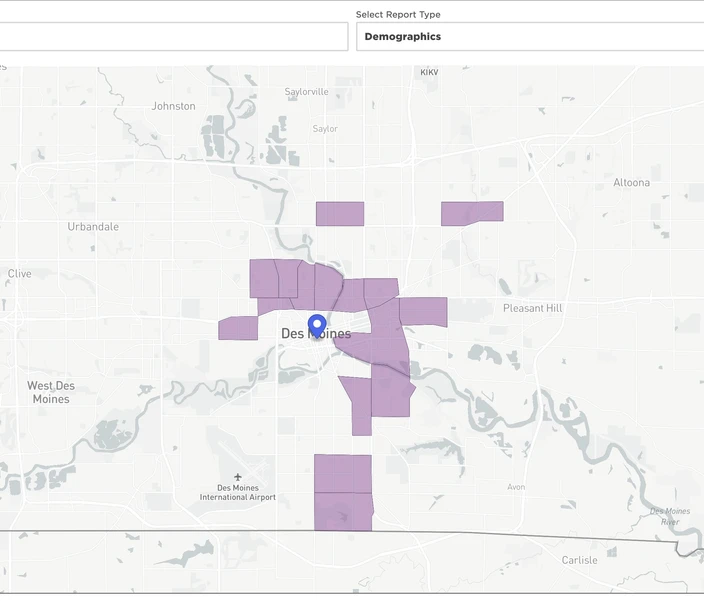Click the Urbandale city label
704x608 pixels.
[x=93, y=227]
